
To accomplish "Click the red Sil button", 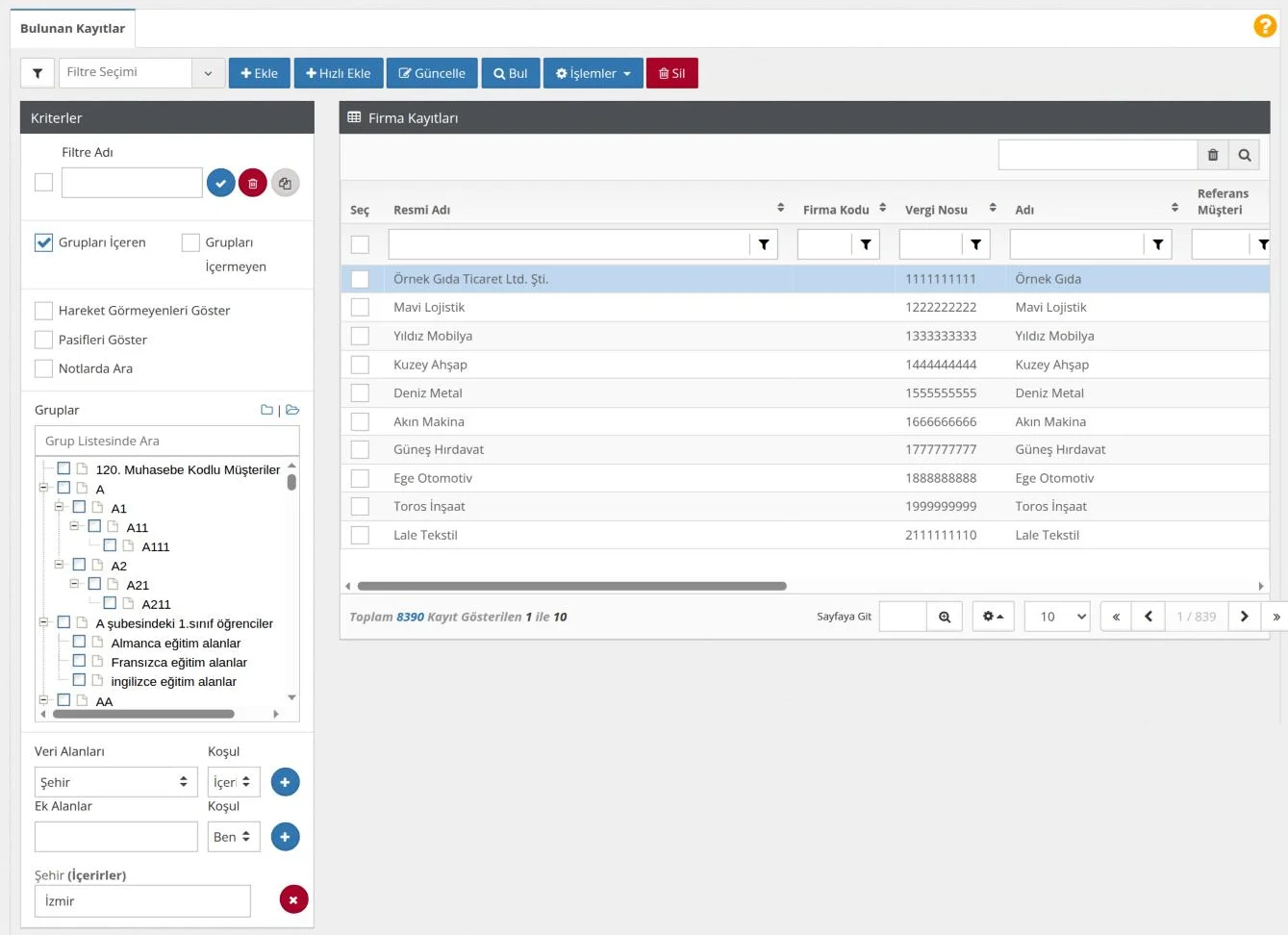I will coord(672,73).
